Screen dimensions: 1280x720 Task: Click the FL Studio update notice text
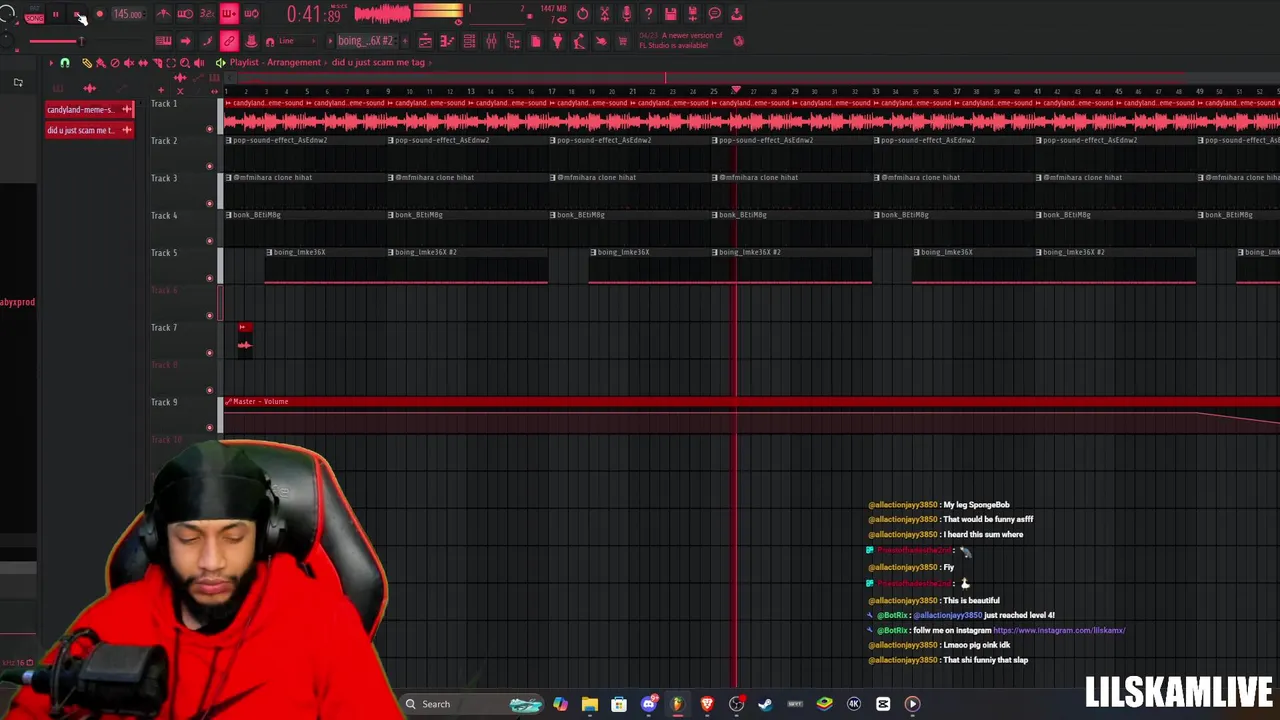click(681, 41)
